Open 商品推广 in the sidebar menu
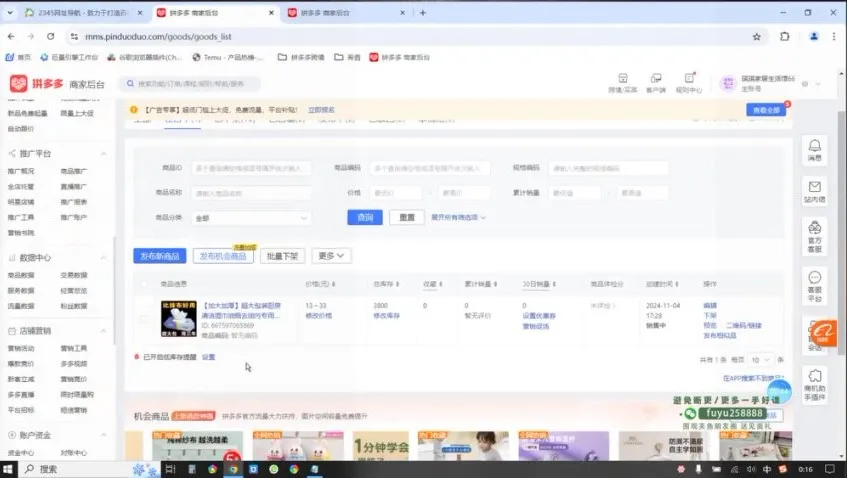The height and width of the screenshot is (478, 847). (x=74, y=171)
